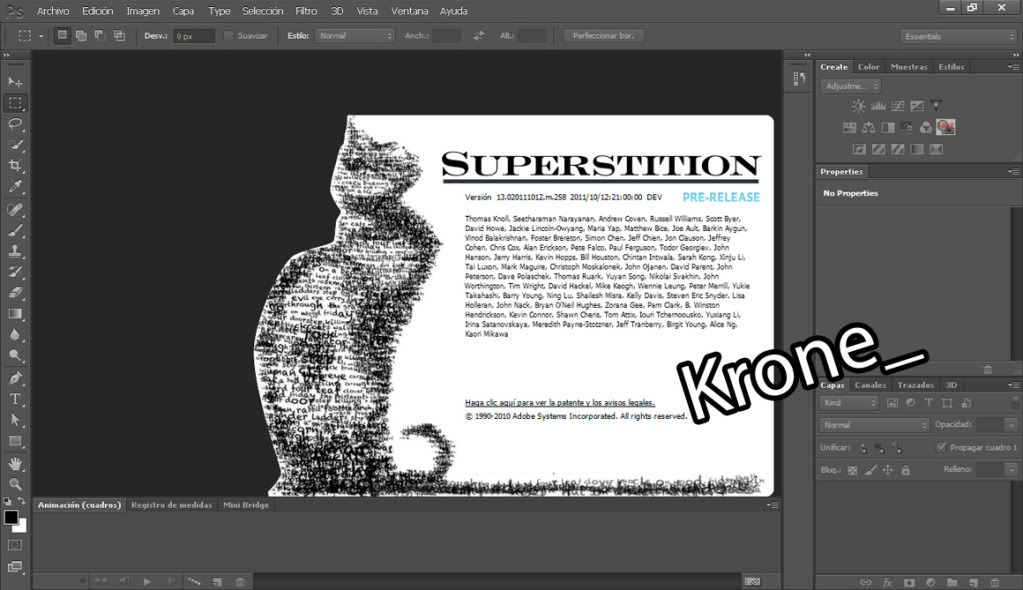The image size is (1023, 590).
Task: Switch to the Muestras tab
Action: 909,67
